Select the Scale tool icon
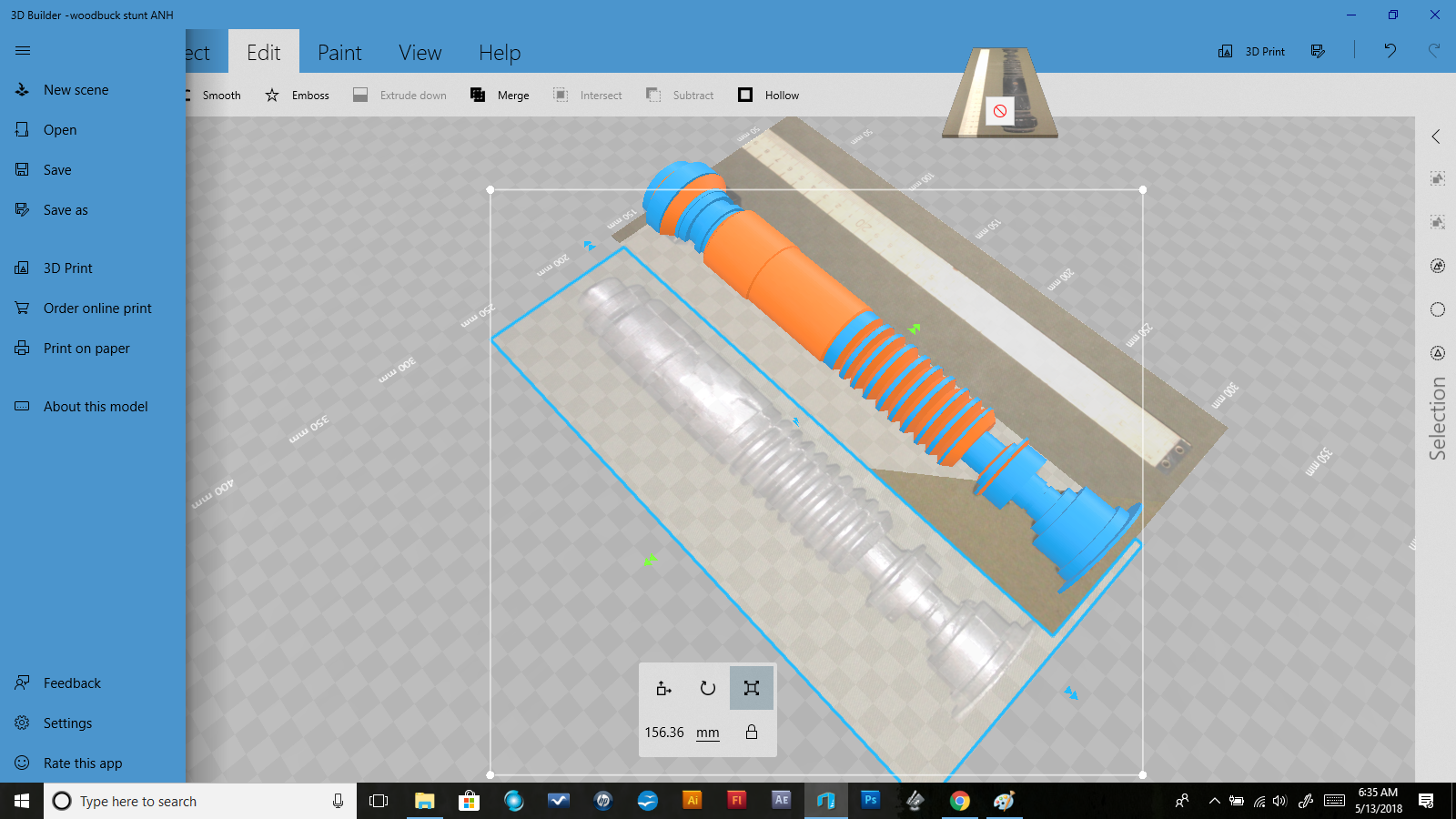The width and height of the screenshot is (1456, 819). (x=752, y=688)
